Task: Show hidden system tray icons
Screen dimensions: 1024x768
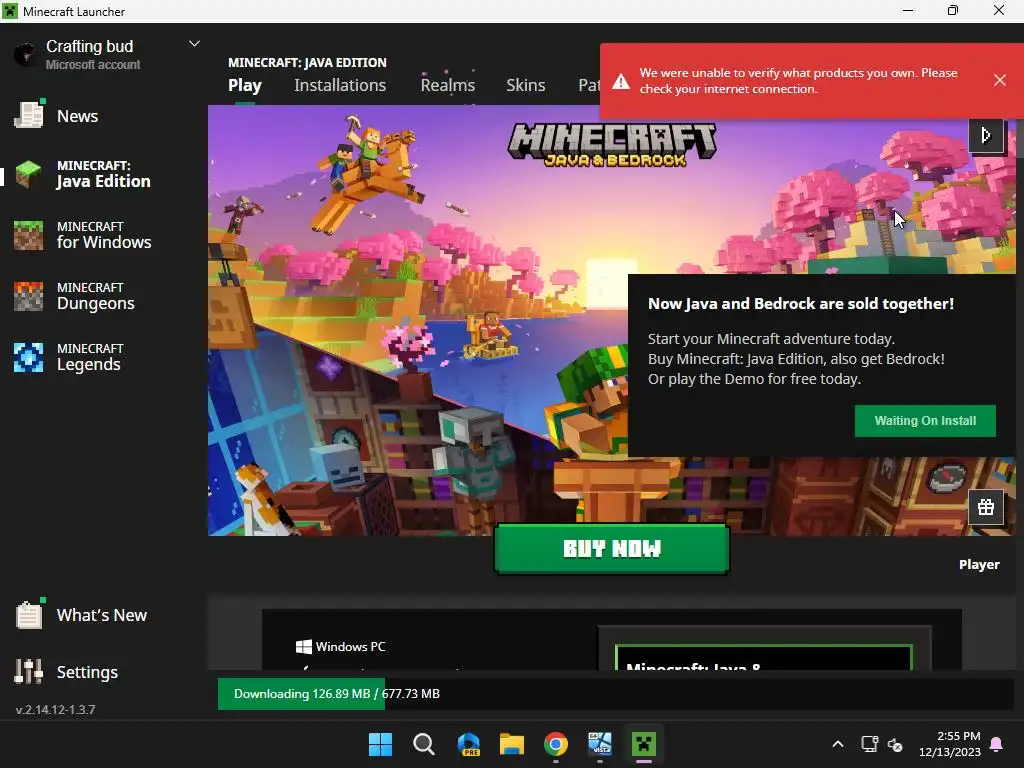Action: (x=838, y=744)
